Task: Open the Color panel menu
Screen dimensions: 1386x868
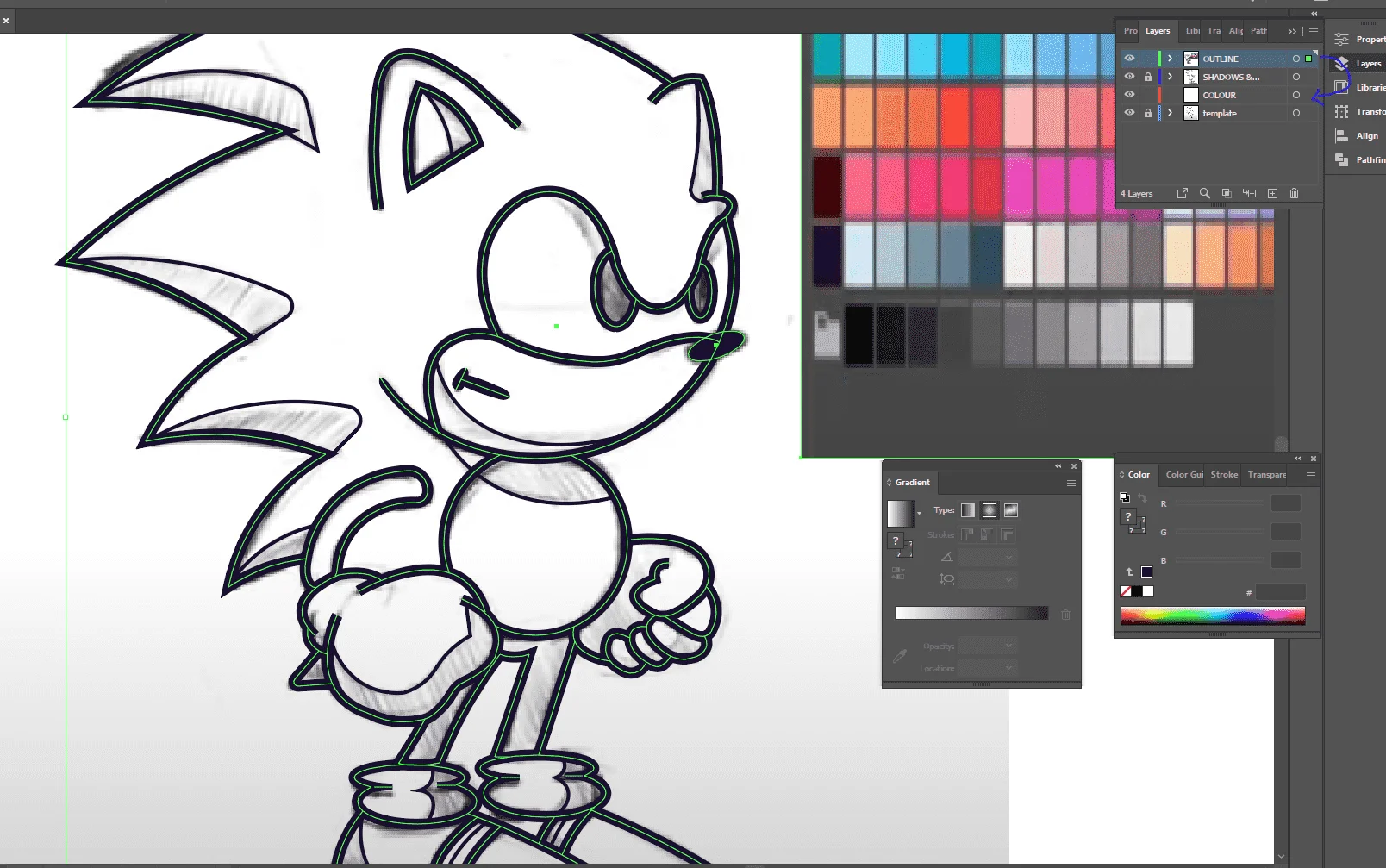Action: click(1311, 475)
